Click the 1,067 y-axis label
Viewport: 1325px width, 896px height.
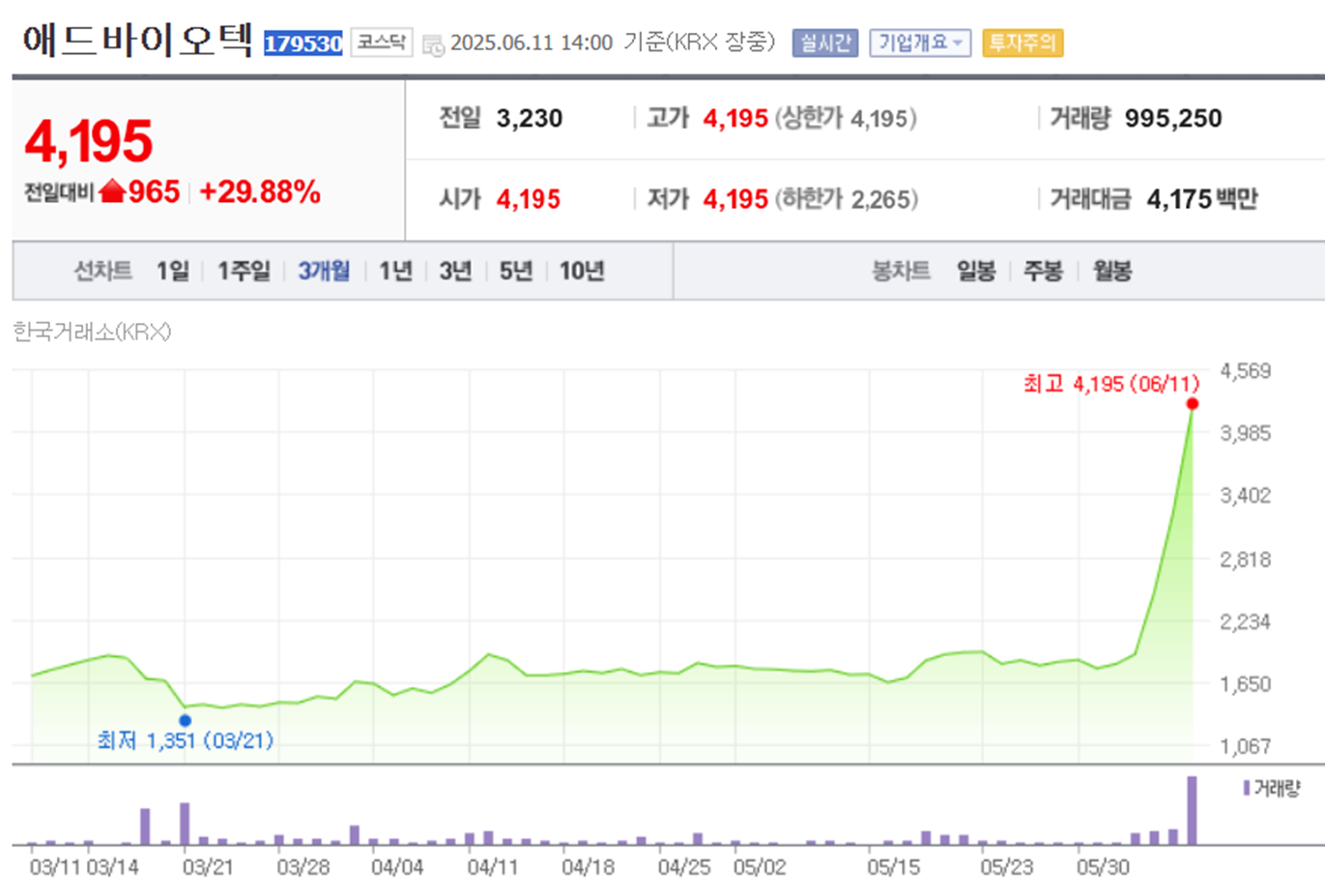click(1246, 746)
